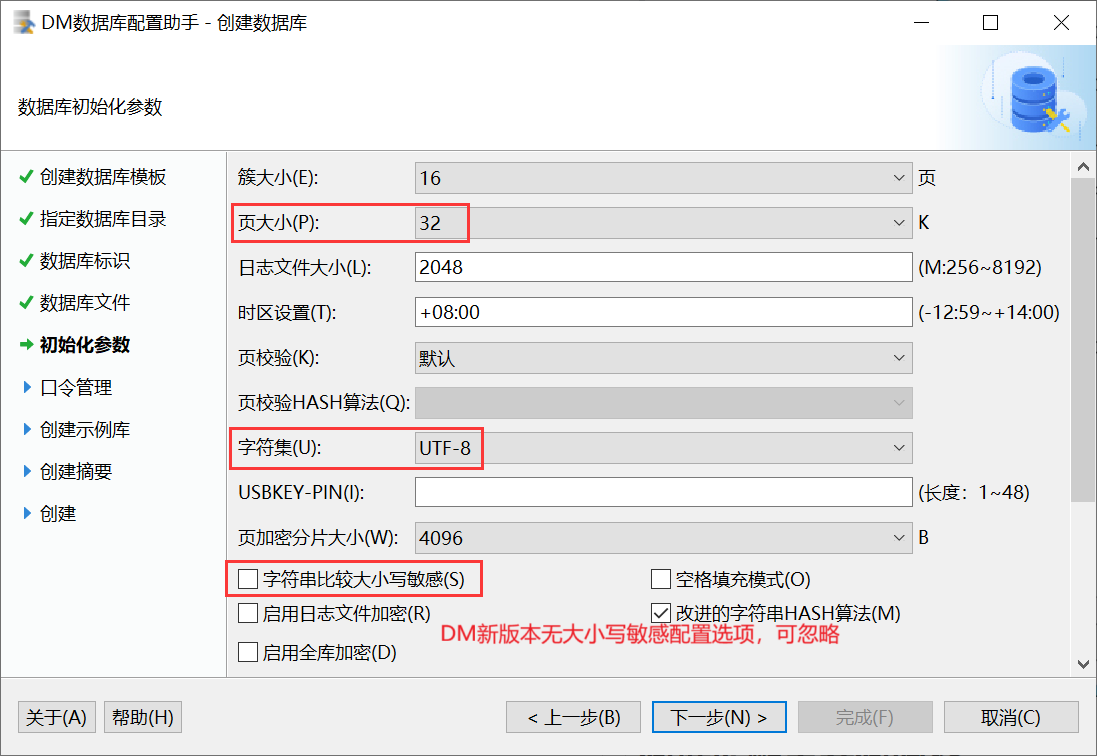The width and height of the screenshot is (1097, 756).
Task: Click the green checkmark beside 数据库标识
Action: pos(26,260)
